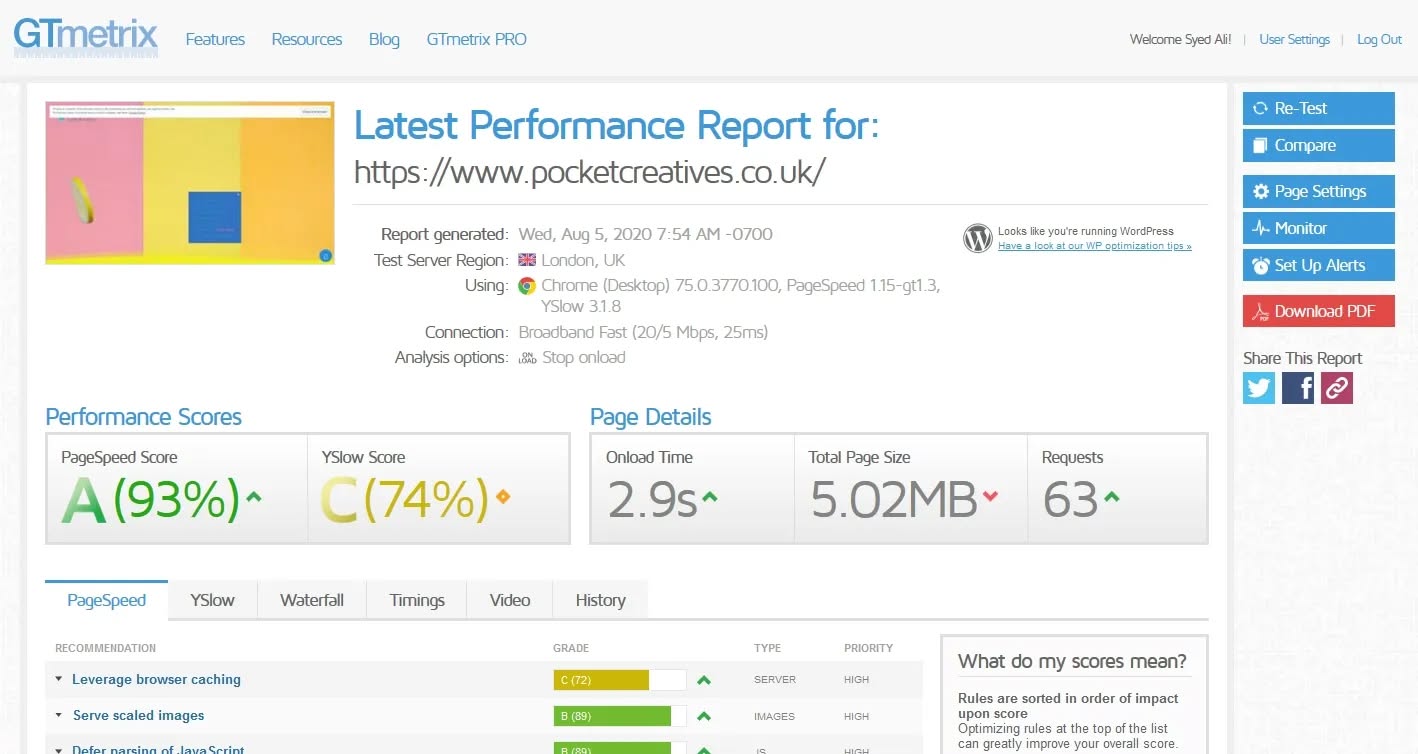Click the IMAGES type cell
Viewport: 1418px width, 754px height.
point(775,716)
